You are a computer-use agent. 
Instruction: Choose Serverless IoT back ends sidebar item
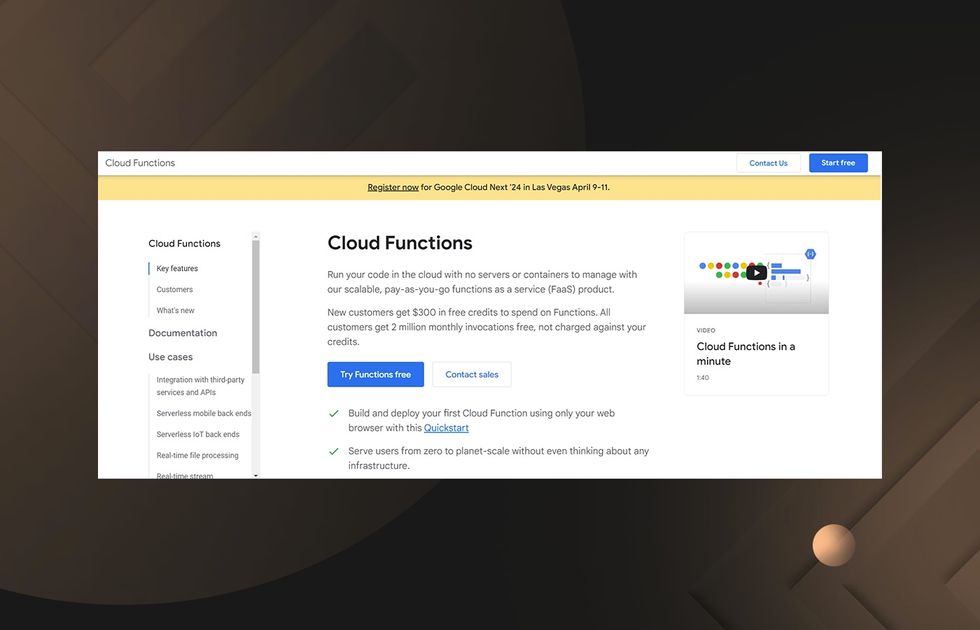(198, 434)
